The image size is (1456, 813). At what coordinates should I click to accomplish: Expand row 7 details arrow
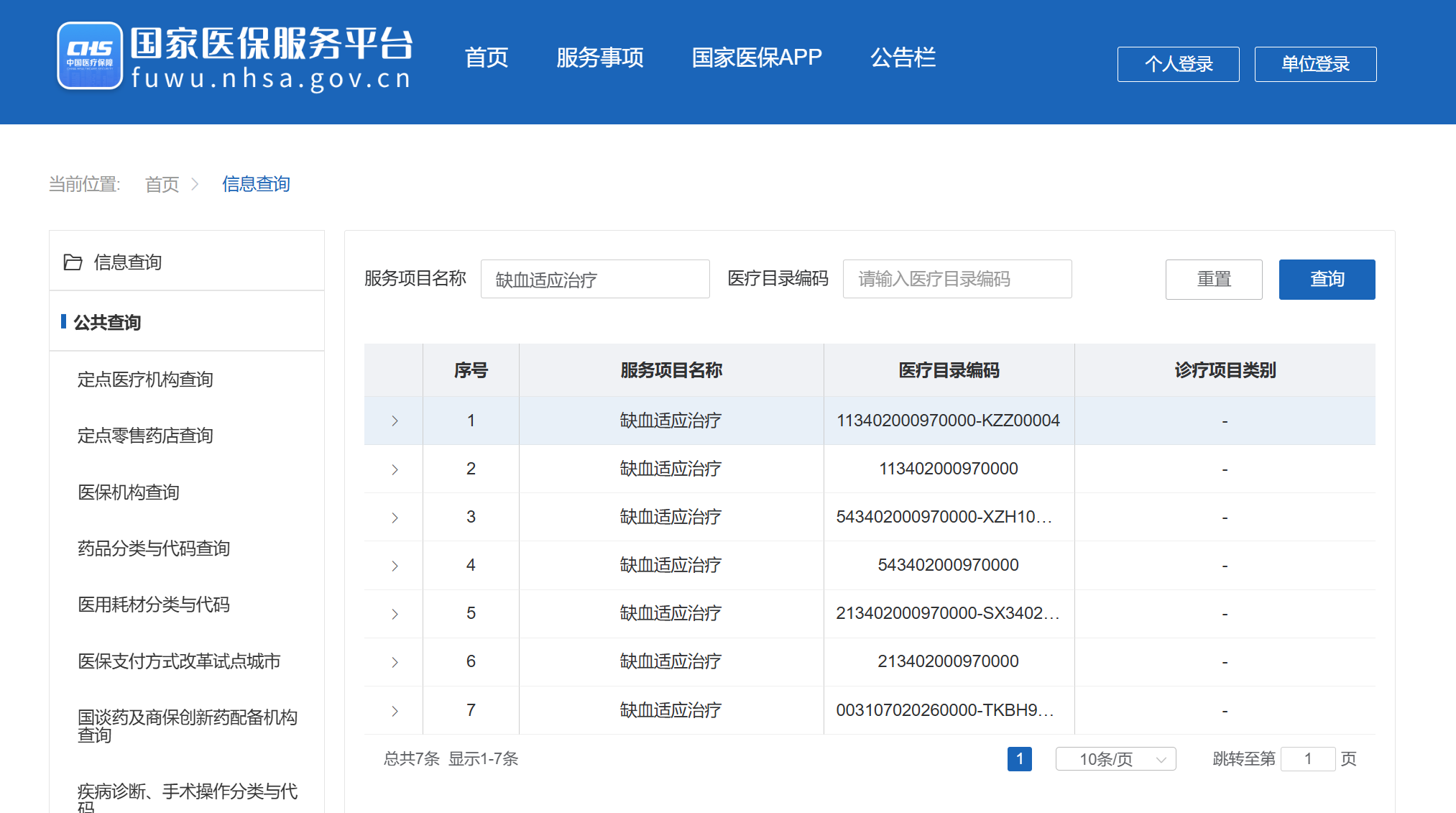coord(395,711)
